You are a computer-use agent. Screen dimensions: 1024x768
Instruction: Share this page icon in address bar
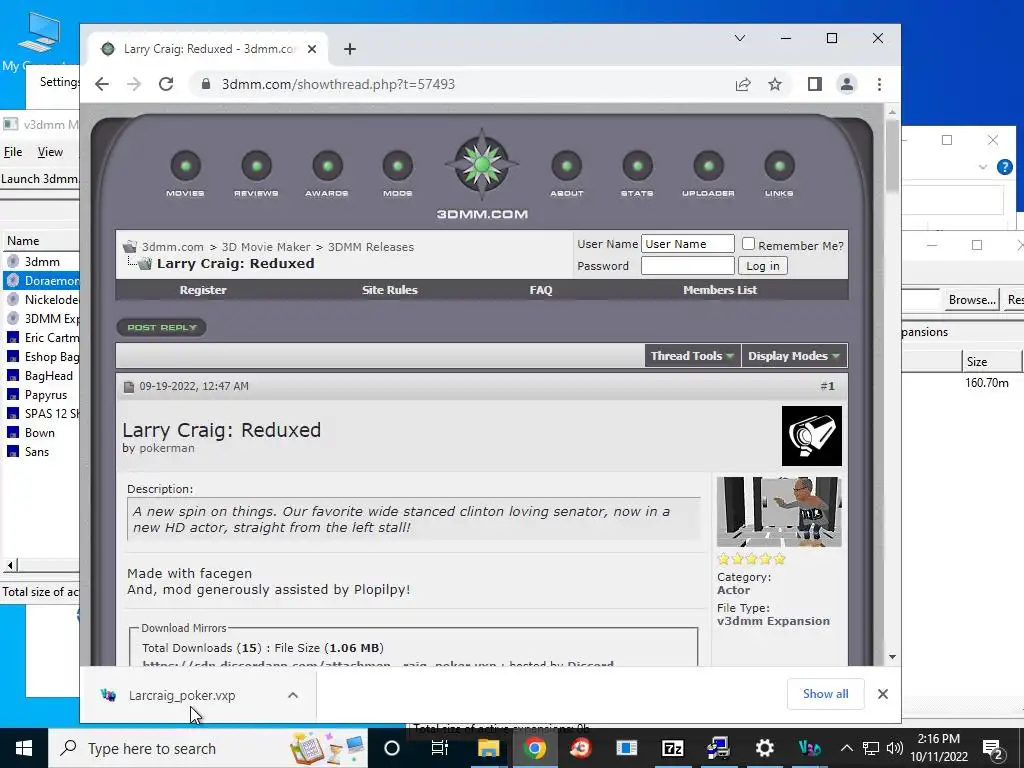pos(743,84)
